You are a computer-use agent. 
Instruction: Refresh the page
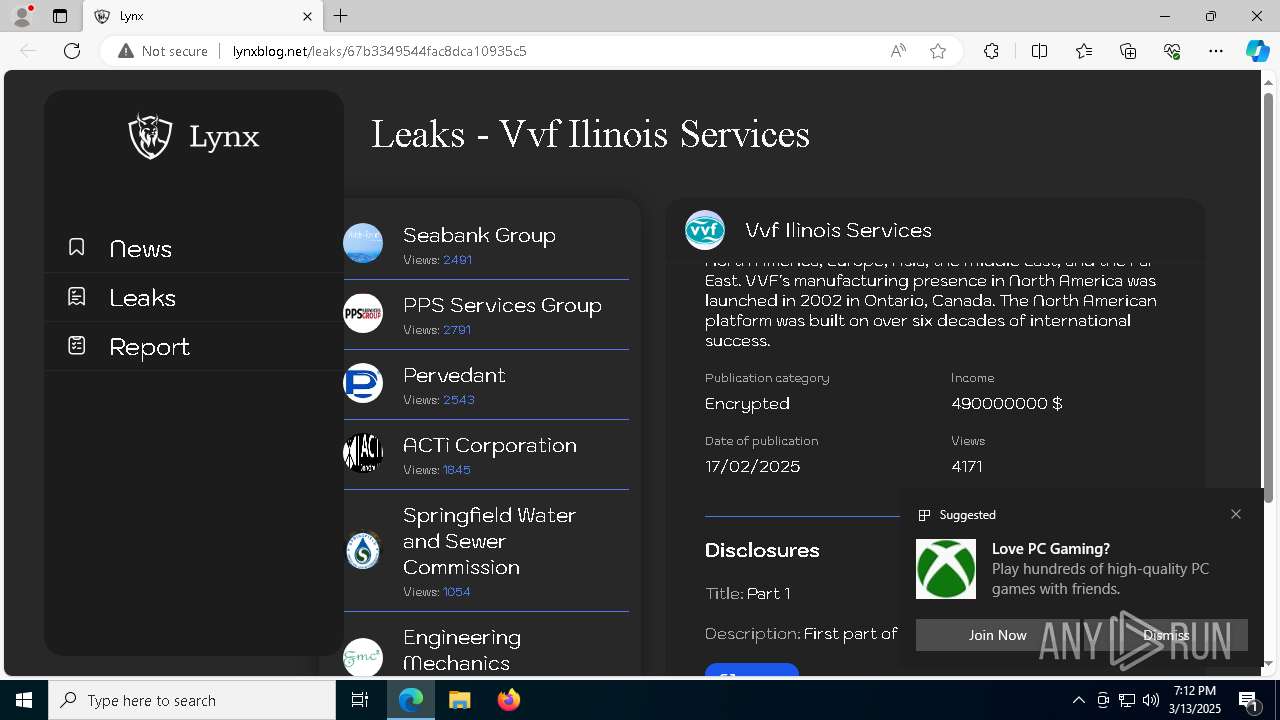72,51
